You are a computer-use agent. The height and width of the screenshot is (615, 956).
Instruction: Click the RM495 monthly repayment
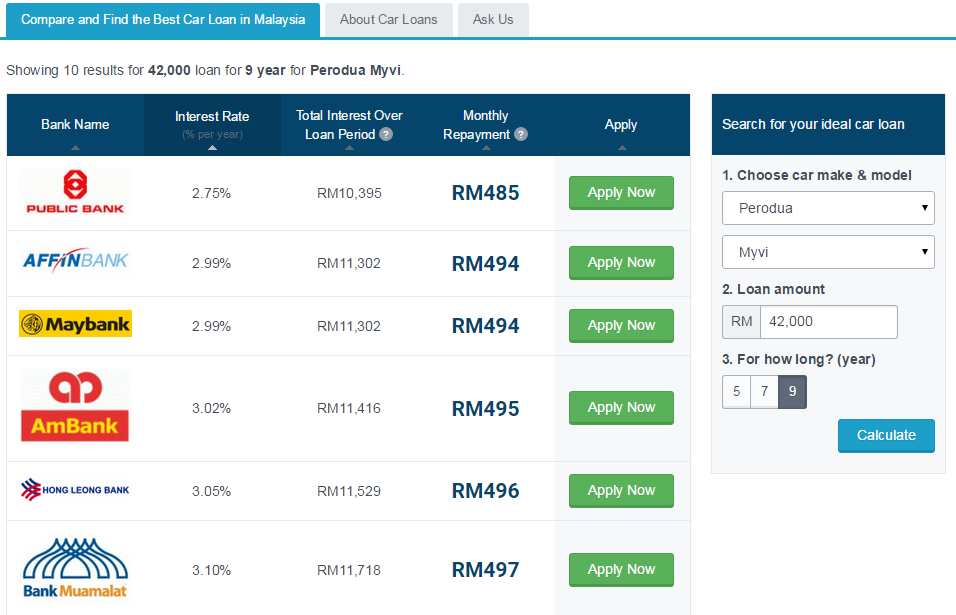pos(485,408)
